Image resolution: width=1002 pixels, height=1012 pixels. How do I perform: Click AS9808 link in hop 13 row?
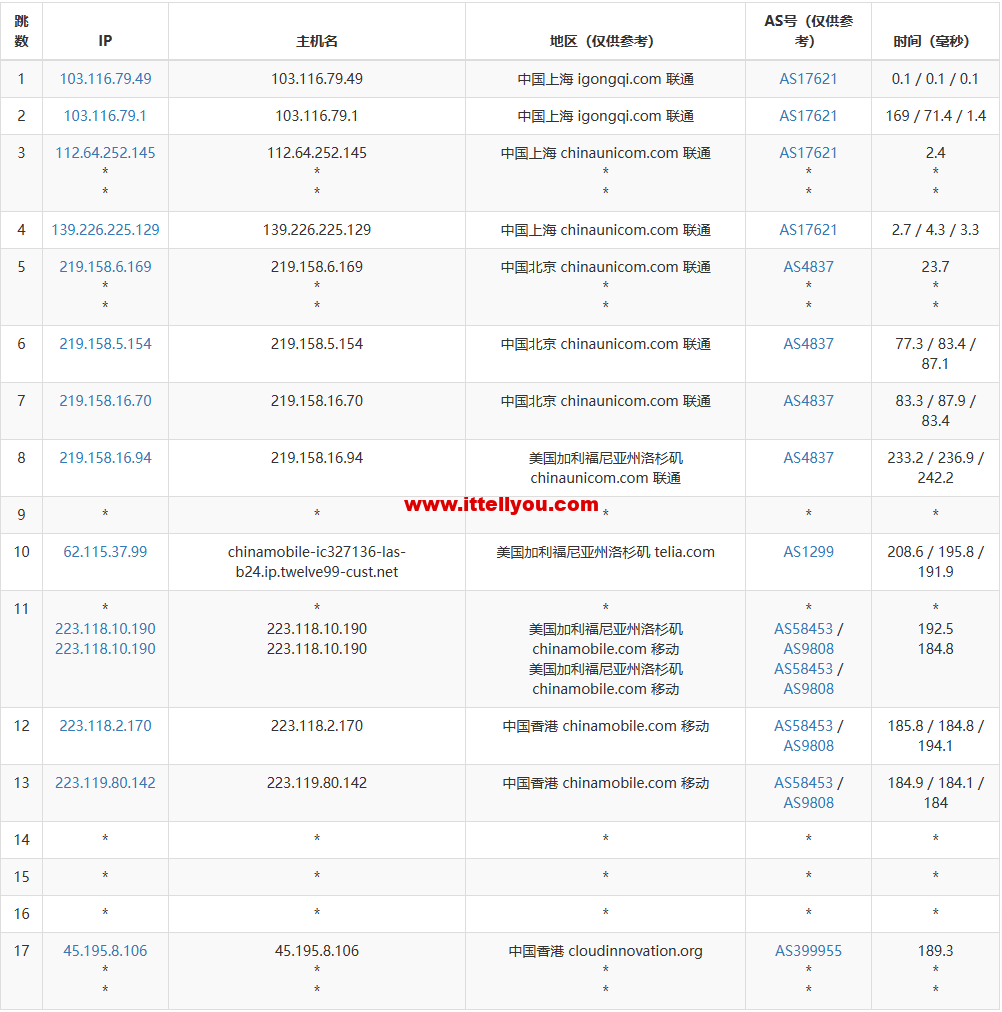coord(808,803)
